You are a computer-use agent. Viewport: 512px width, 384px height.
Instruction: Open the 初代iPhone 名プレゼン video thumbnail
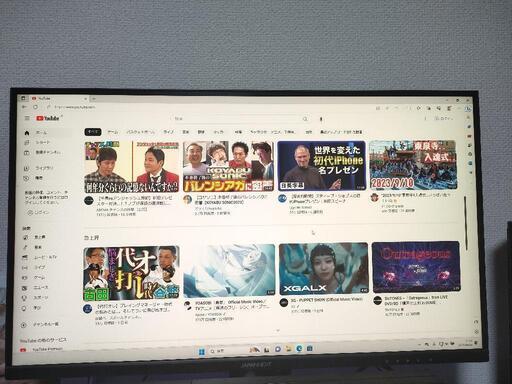[x=322, y=165]
